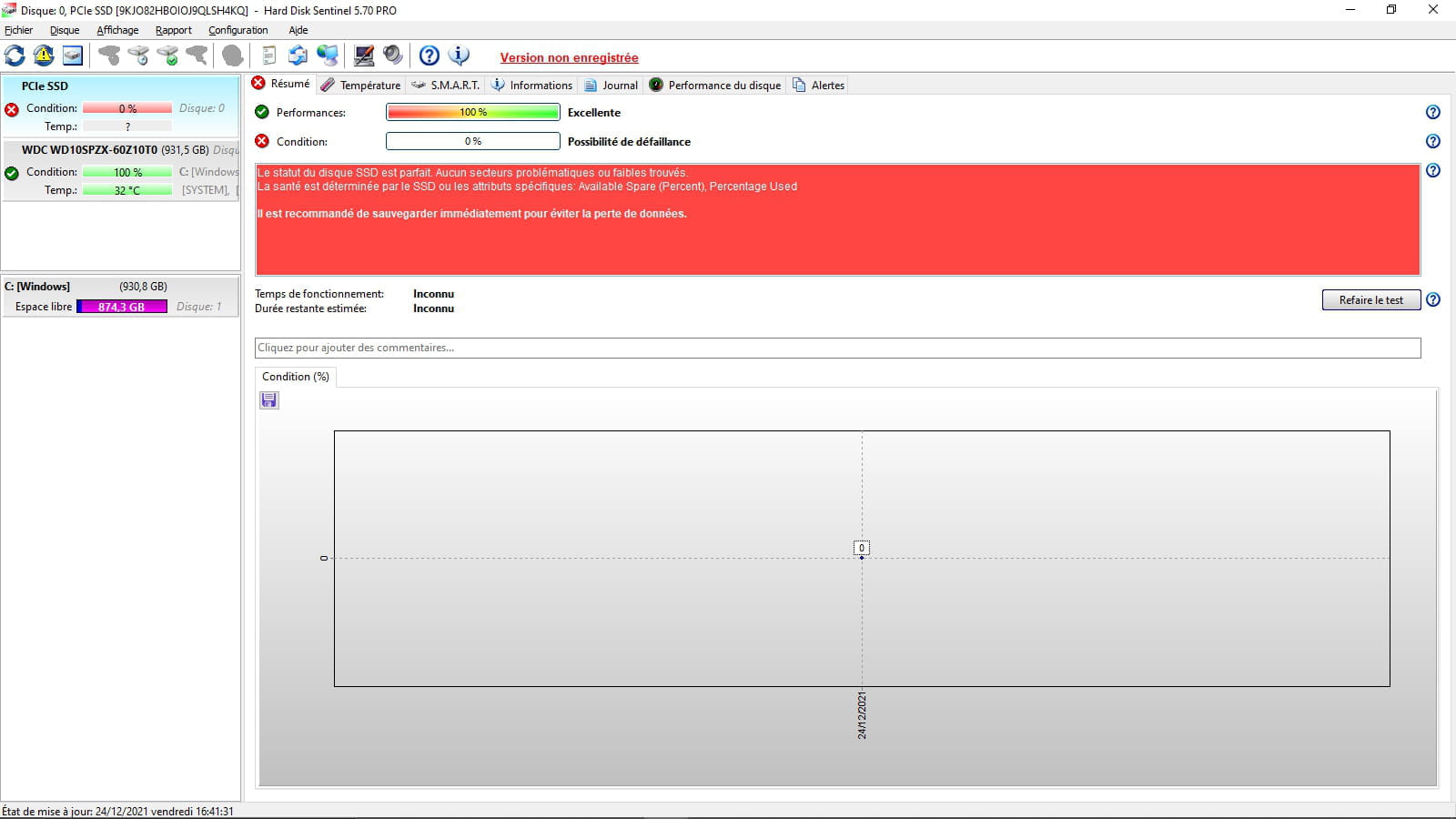This screenshot has height=819, width=1456.
Task: Open the Fichier menu
Action: click(18, 30)
